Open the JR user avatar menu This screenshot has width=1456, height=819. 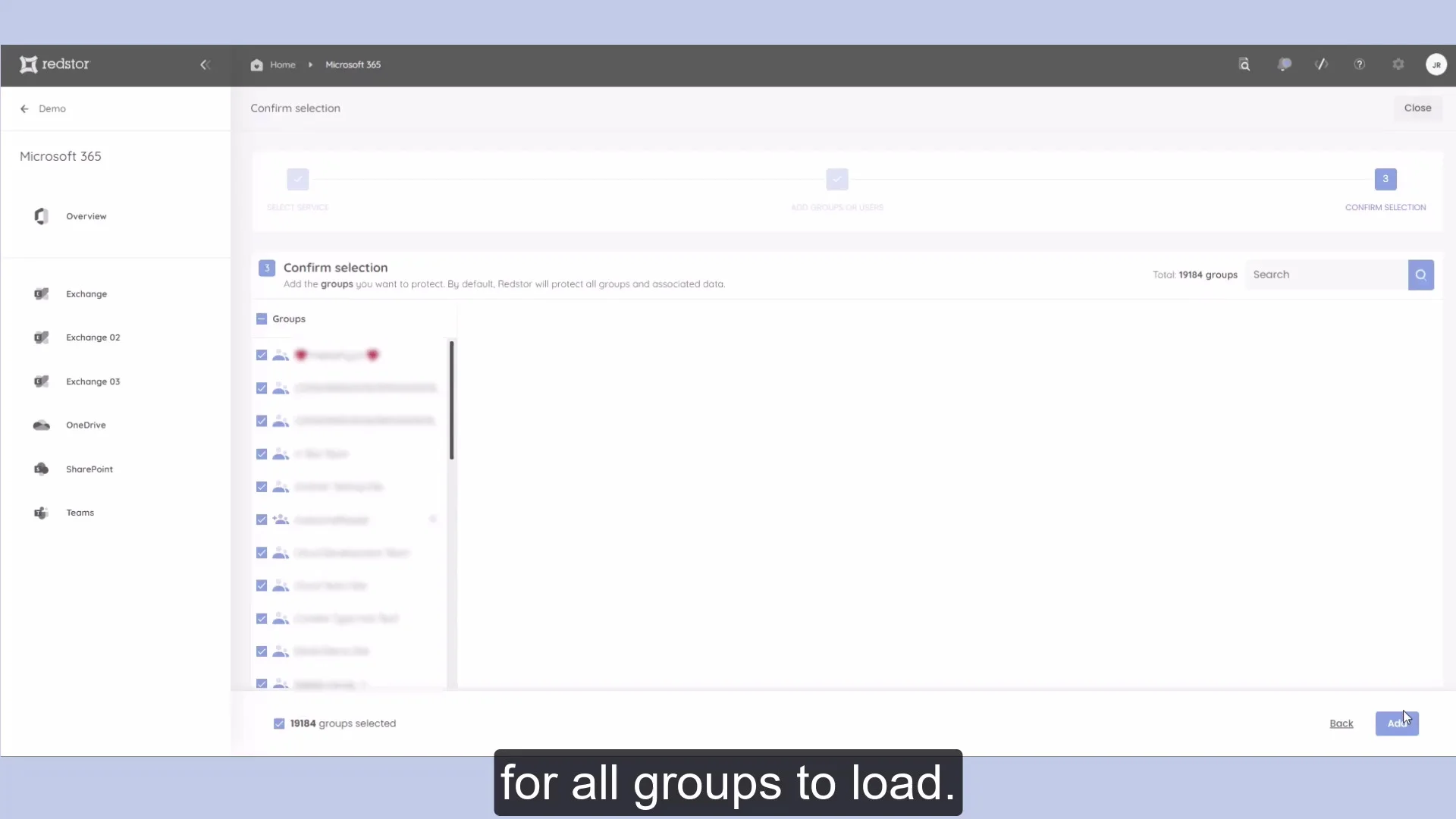pyautogui.click(x=1436, y=65)
